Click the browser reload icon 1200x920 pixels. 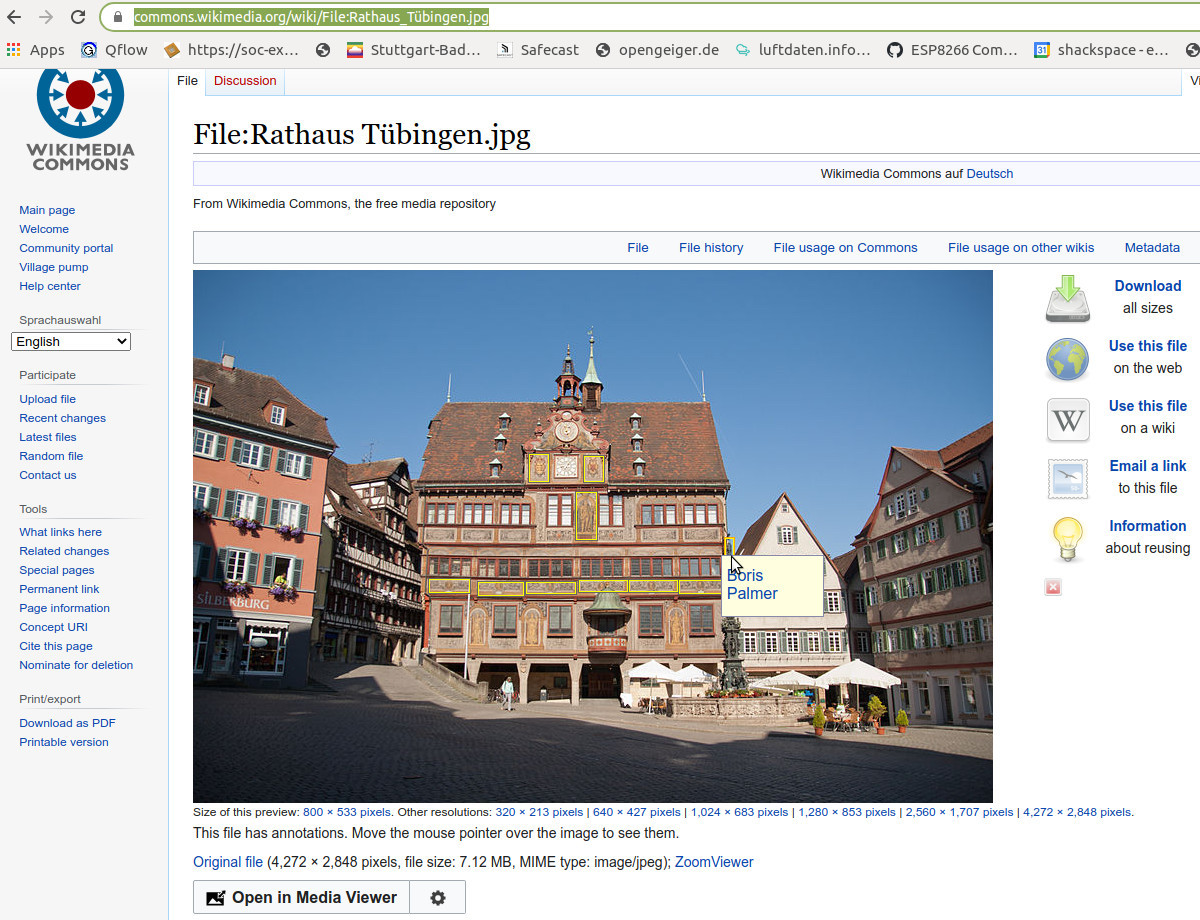(78, 17)
